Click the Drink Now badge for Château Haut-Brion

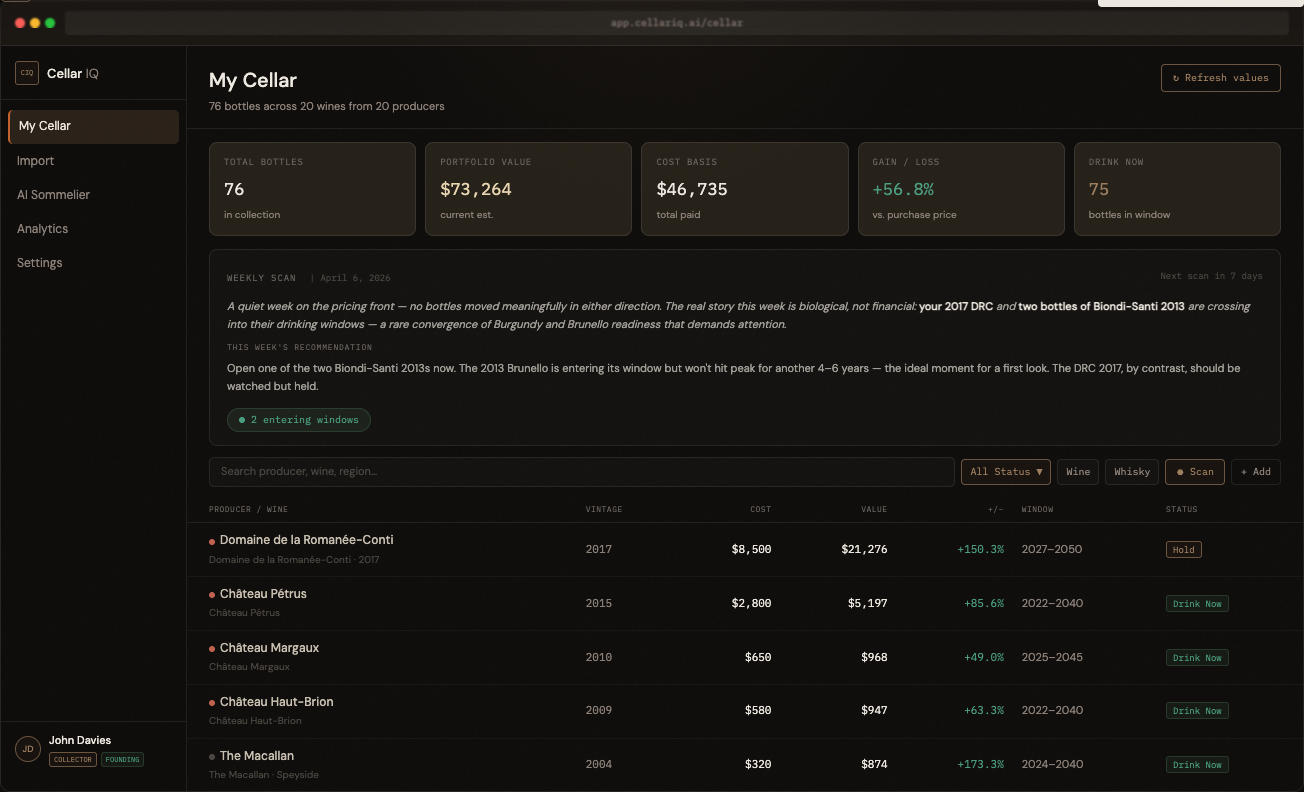tap(1197, 711)
